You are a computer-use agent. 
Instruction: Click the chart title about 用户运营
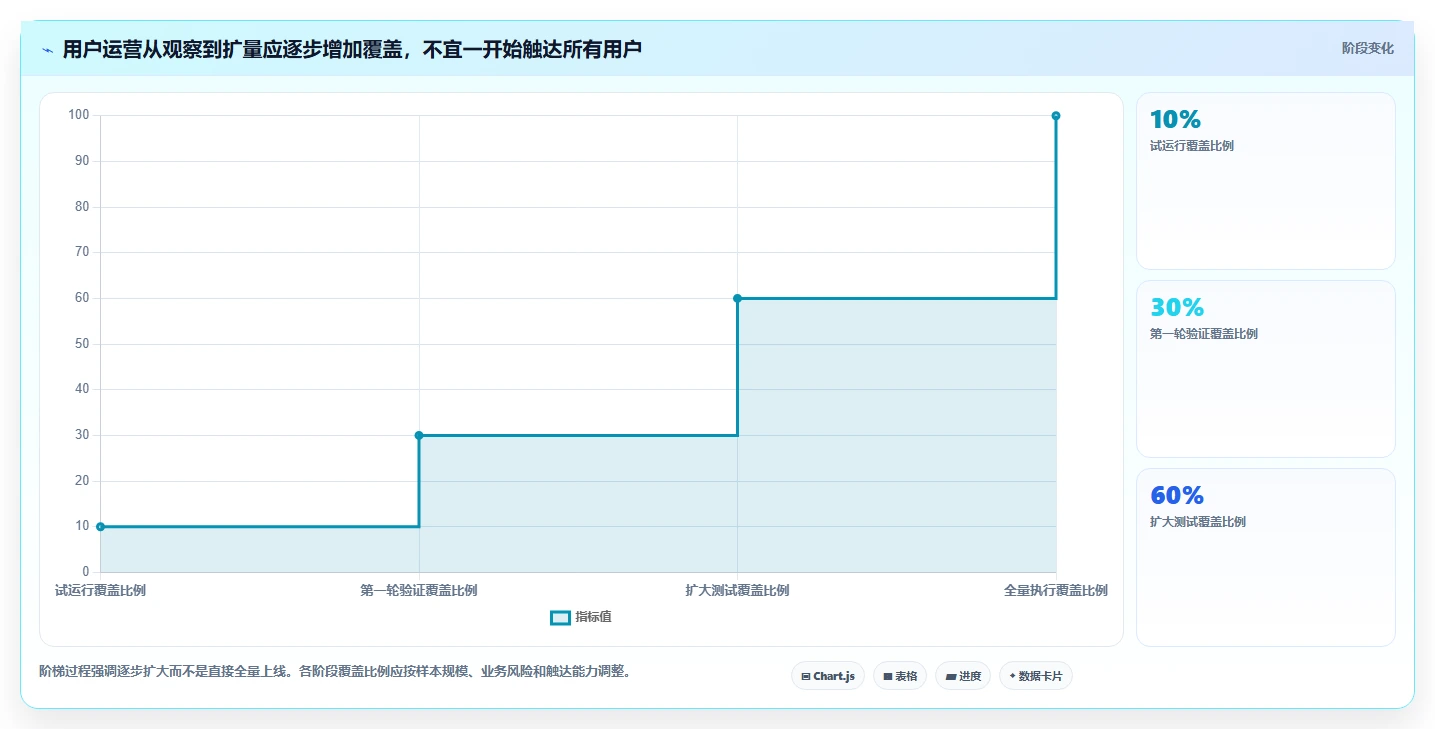352,50
